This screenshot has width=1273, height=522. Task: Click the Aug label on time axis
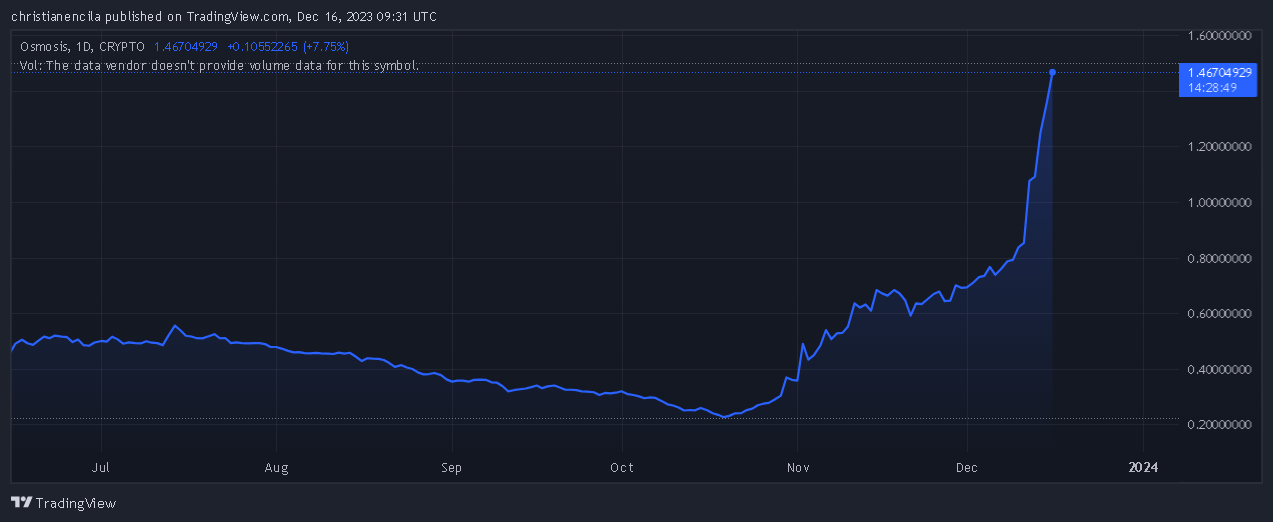tap(277, 467)
